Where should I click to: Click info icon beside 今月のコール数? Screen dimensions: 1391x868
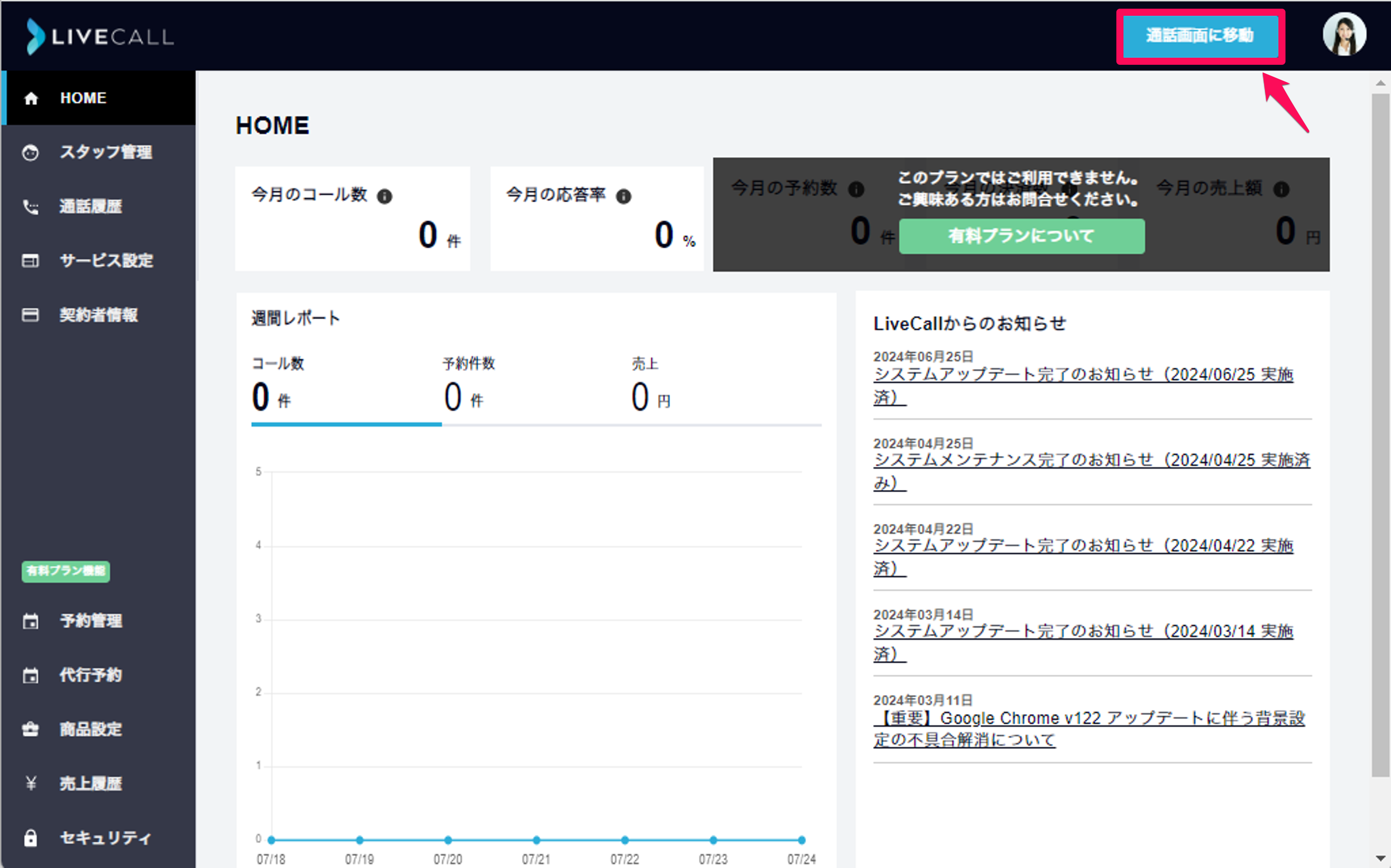(x=385, y=197)
